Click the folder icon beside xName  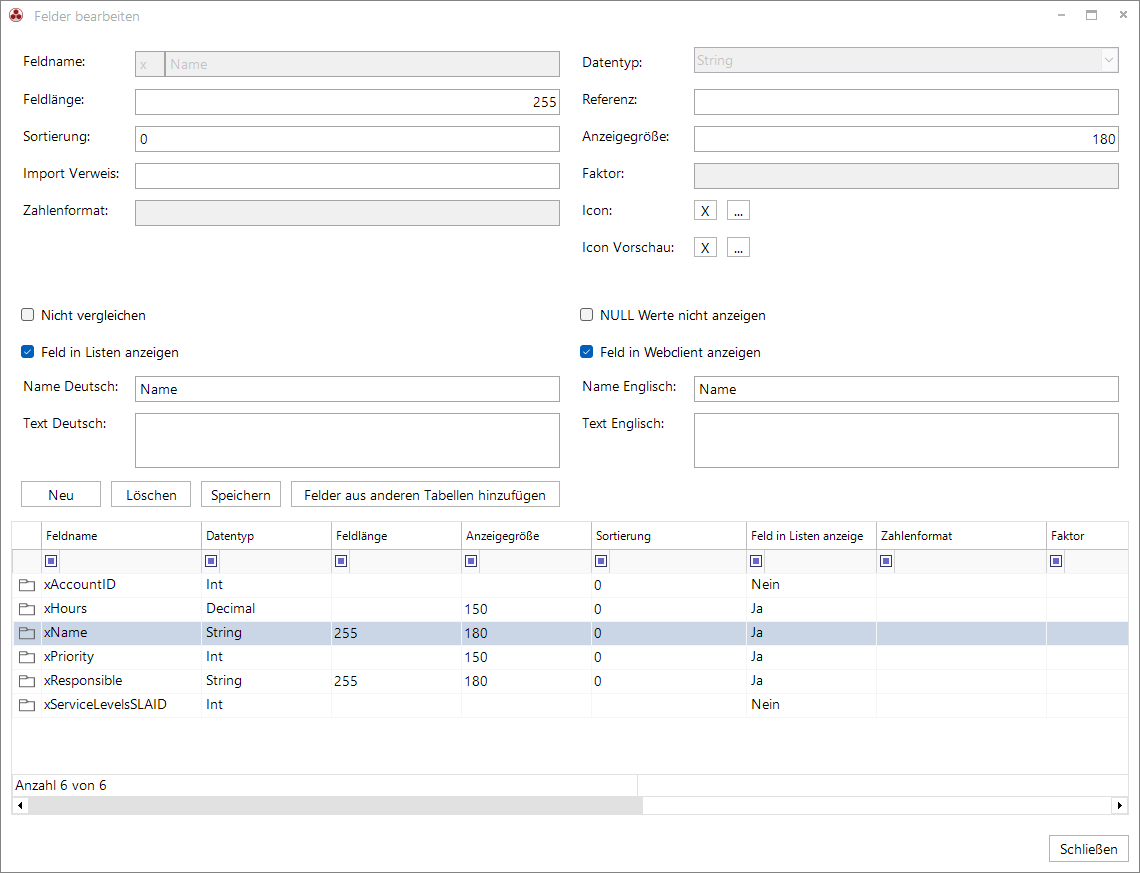(x=27, y=633)
